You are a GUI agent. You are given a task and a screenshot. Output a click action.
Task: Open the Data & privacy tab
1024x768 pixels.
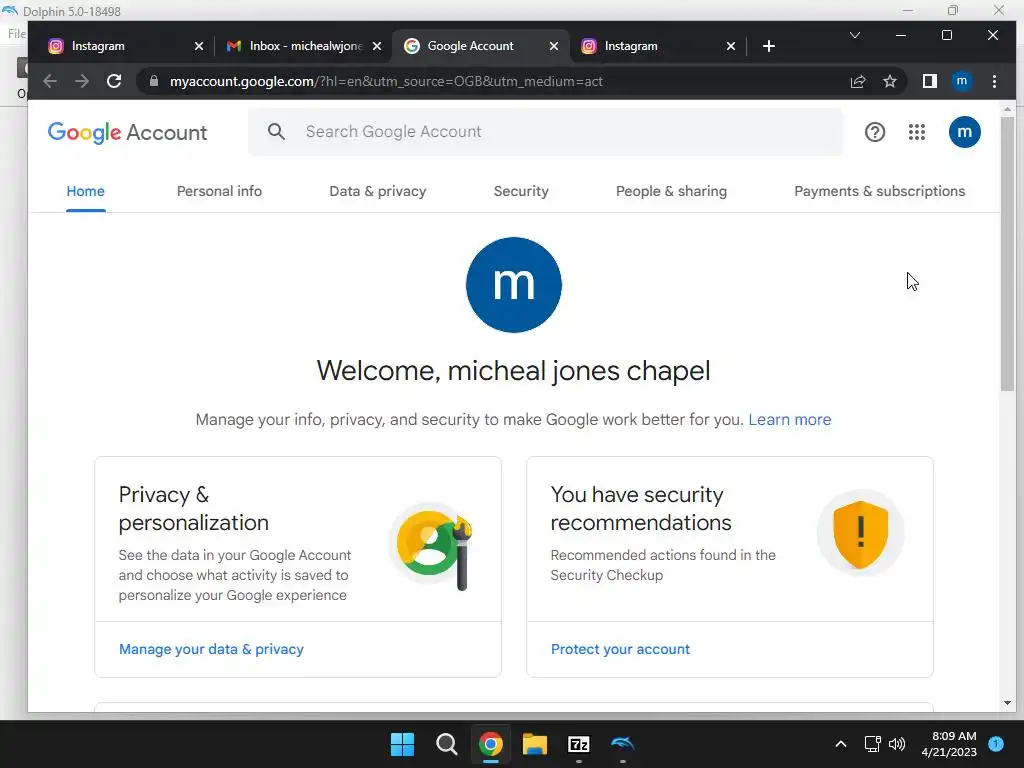pos(377,191)
